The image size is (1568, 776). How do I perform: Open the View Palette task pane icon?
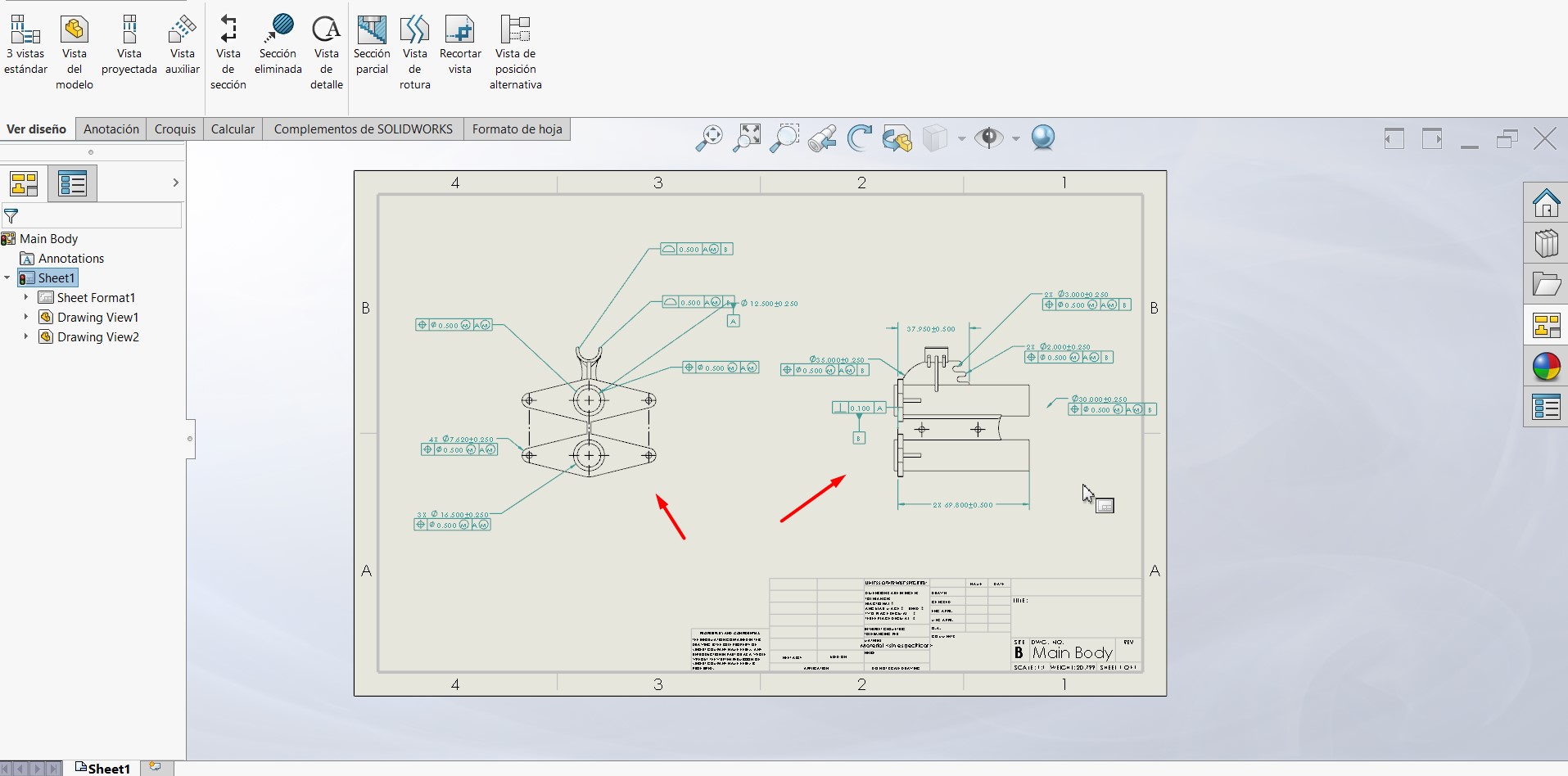coord(1546,326)
